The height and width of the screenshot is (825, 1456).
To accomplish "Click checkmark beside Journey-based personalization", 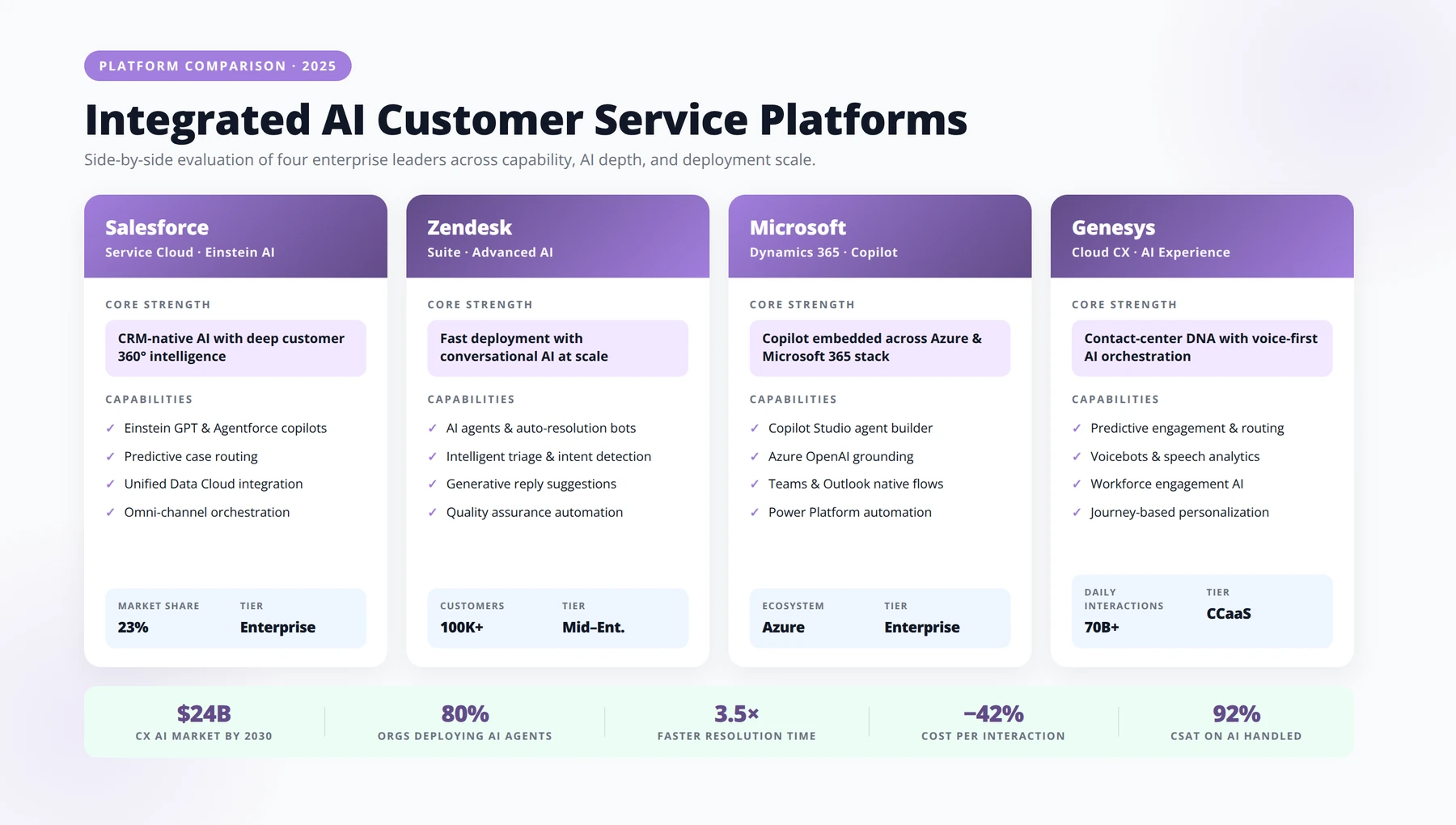I will pos(1077,512).
